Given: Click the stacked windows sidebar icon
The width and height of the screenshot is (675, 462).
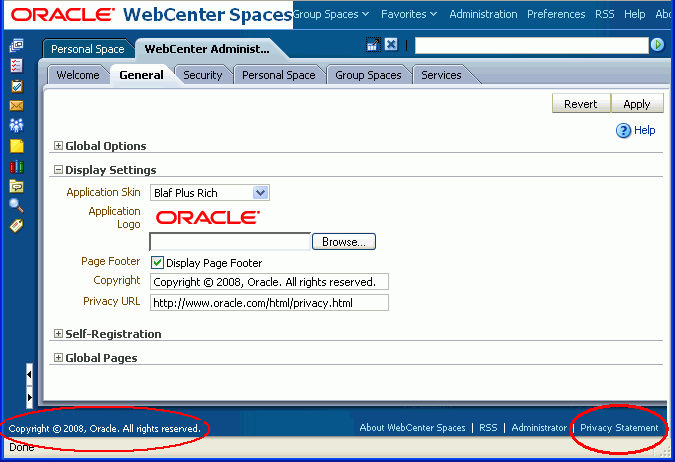Looking at the screenshot, I should click(17, 45).
